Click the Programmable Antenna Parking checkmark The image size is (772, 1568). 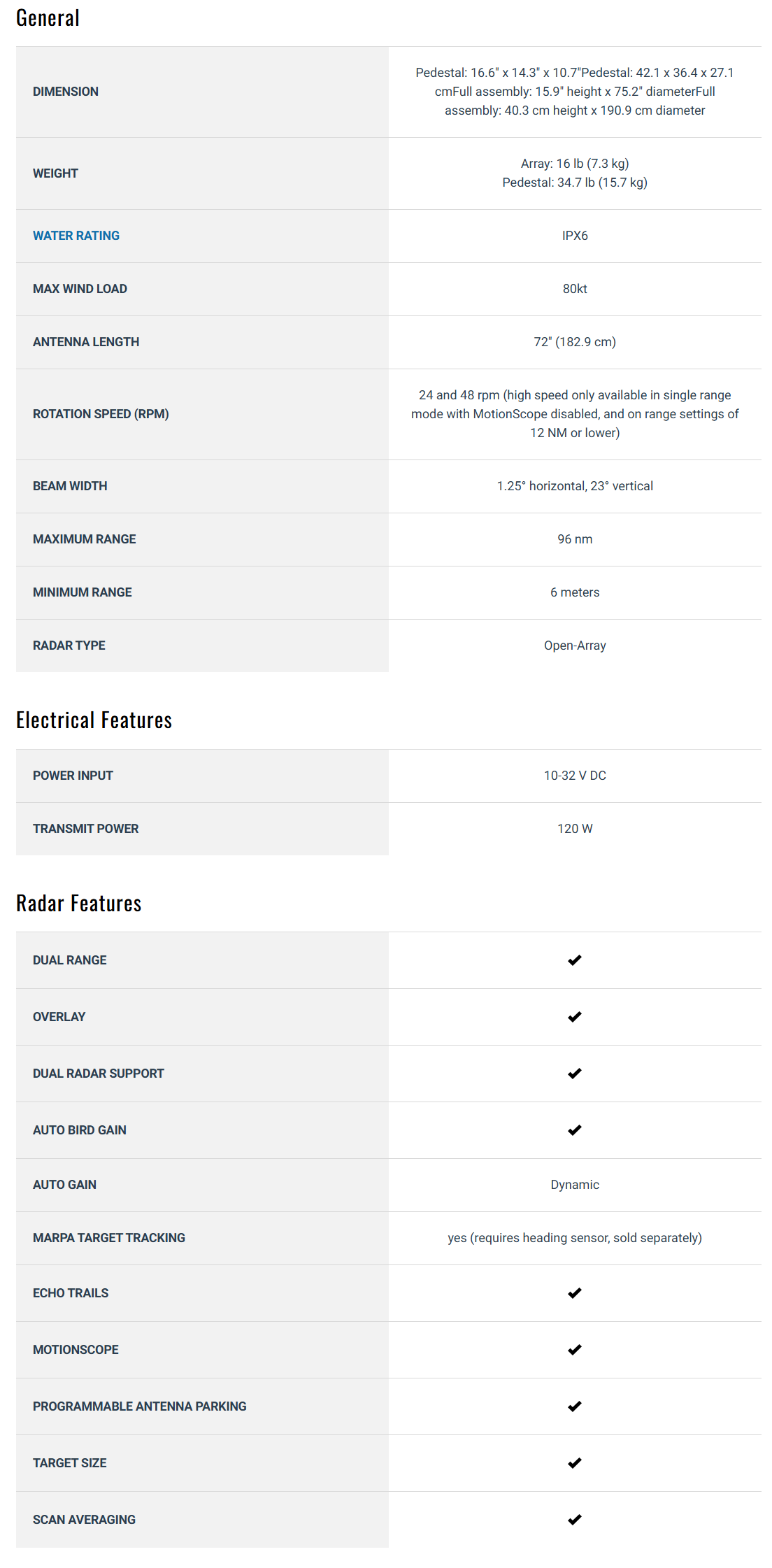pyautogui.click(x=575, y=1406)
